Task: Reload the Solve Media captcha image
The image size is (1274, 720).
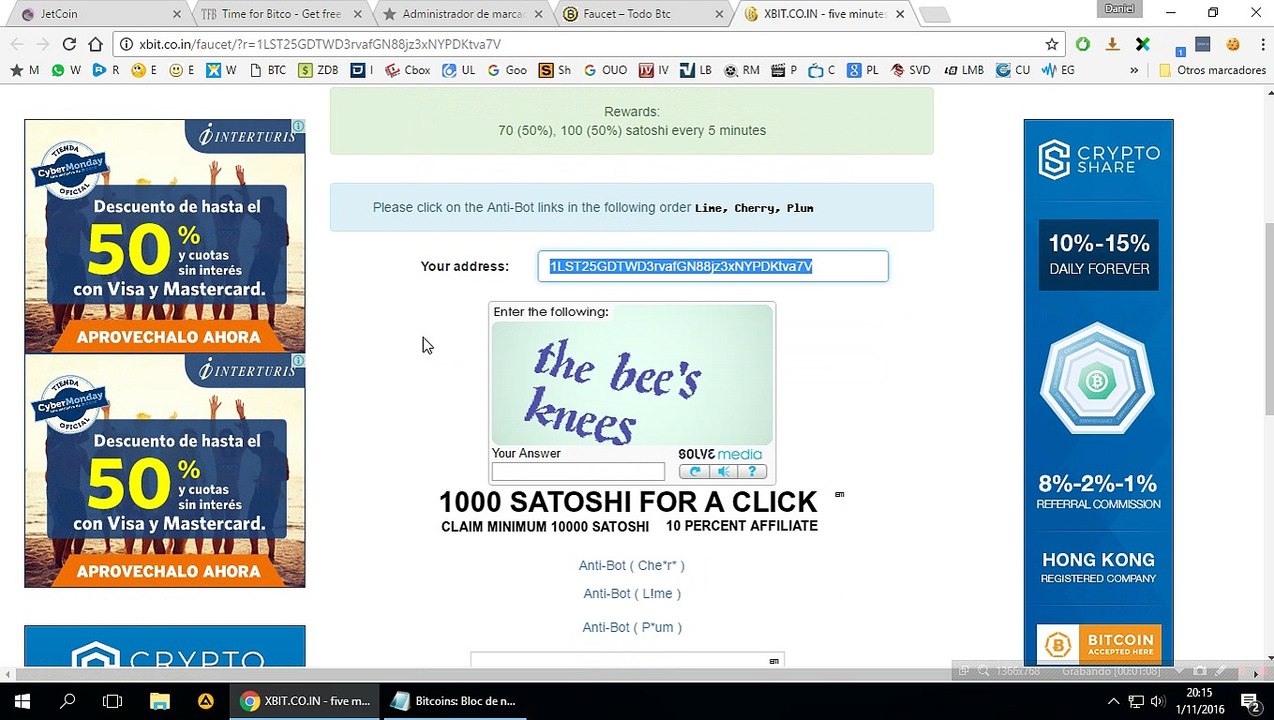Action: 695,471
